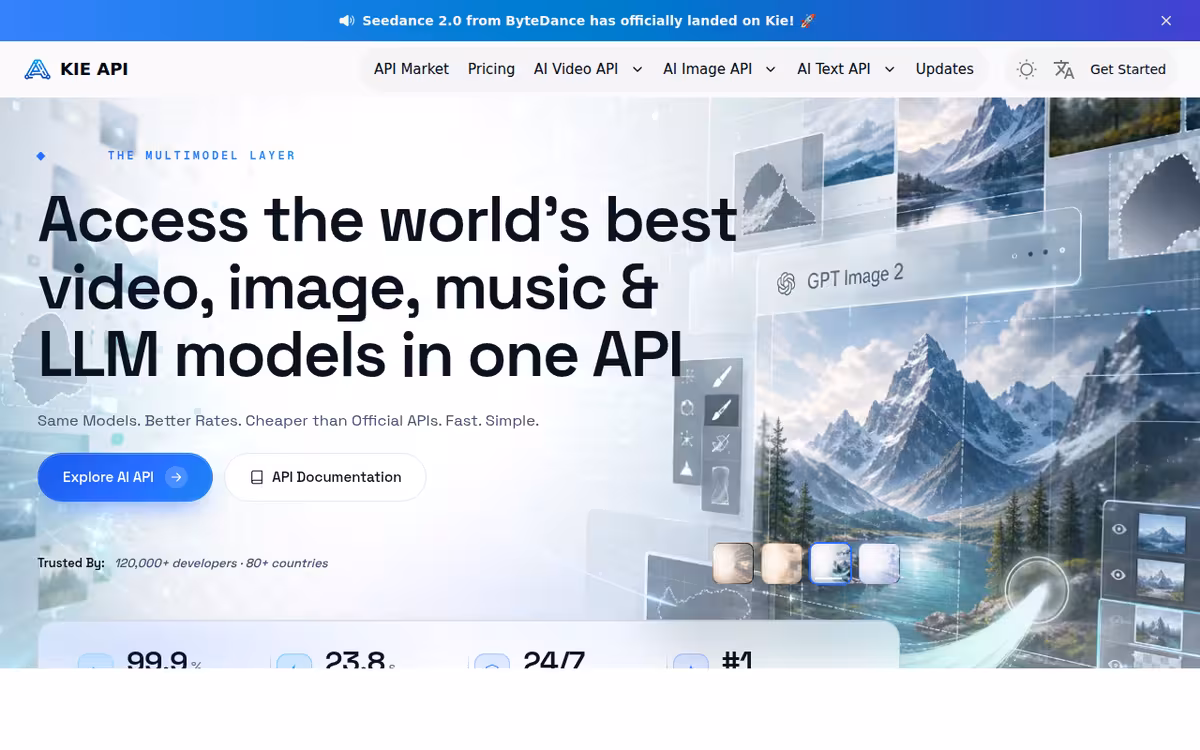Click the megaphone icon in the banner
1200x750 pixels.
coord(347,20)
